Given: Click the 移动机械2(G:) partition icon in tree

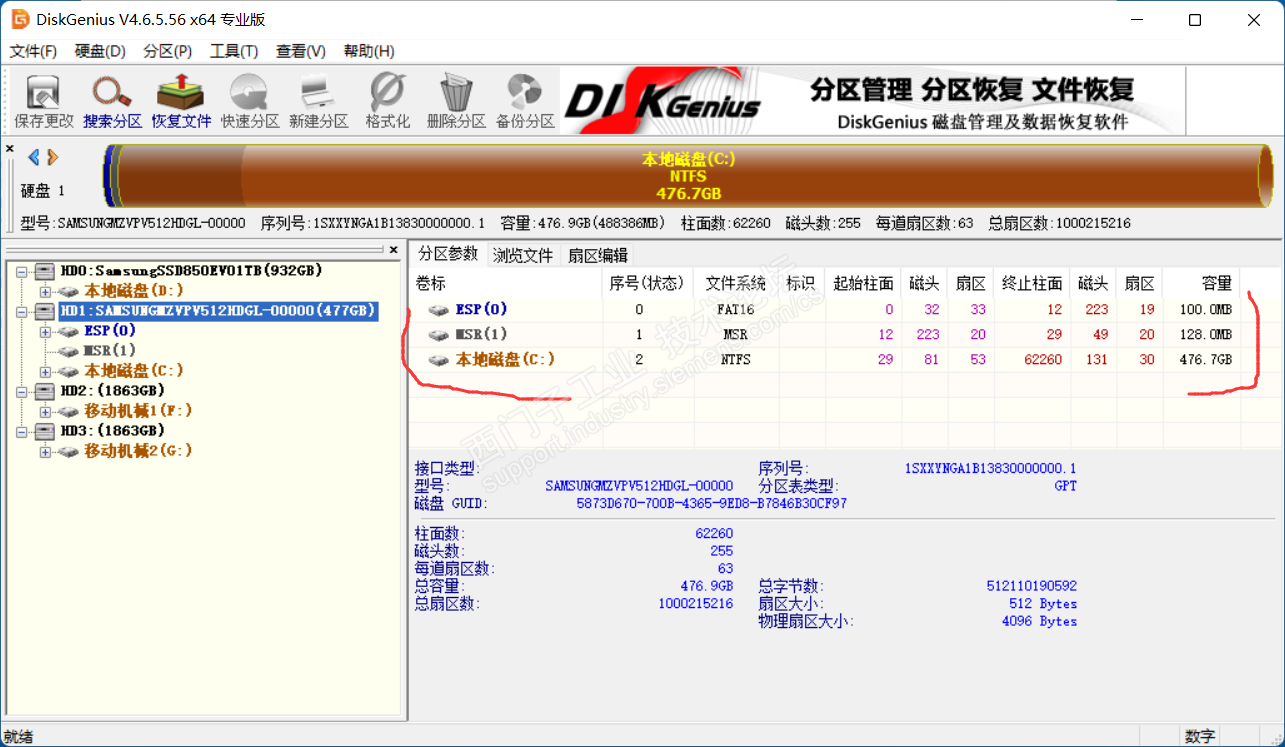Looking at the screenshot, I should pyautogui.click(x=69, y=451).
